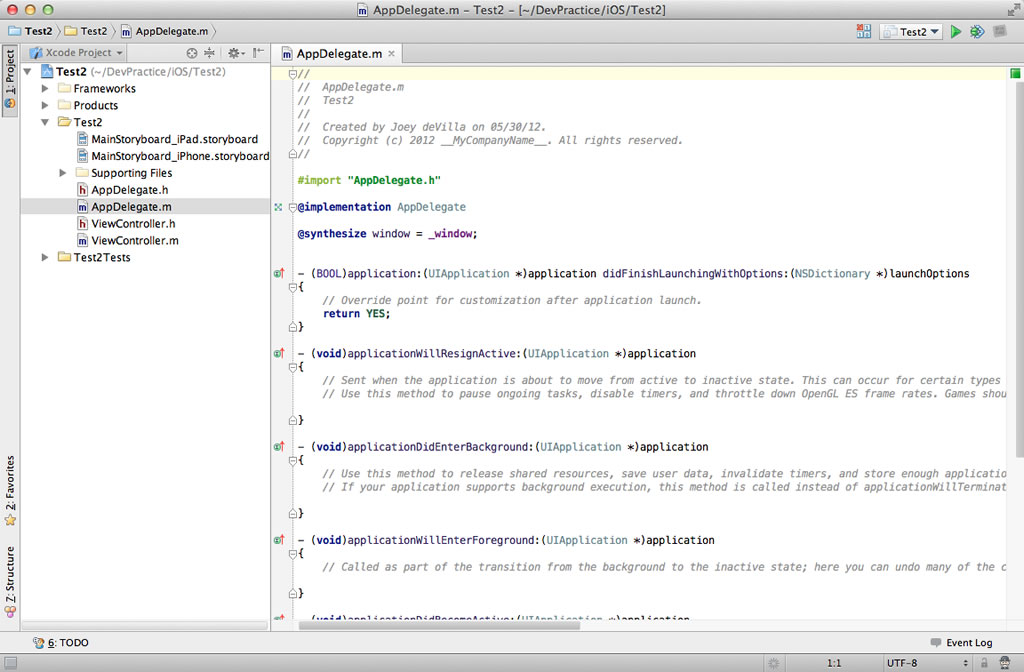This screenshot has height=672, width=1024.
Task: Toggle the Z: Structure tool window
Action: (10, 582)
